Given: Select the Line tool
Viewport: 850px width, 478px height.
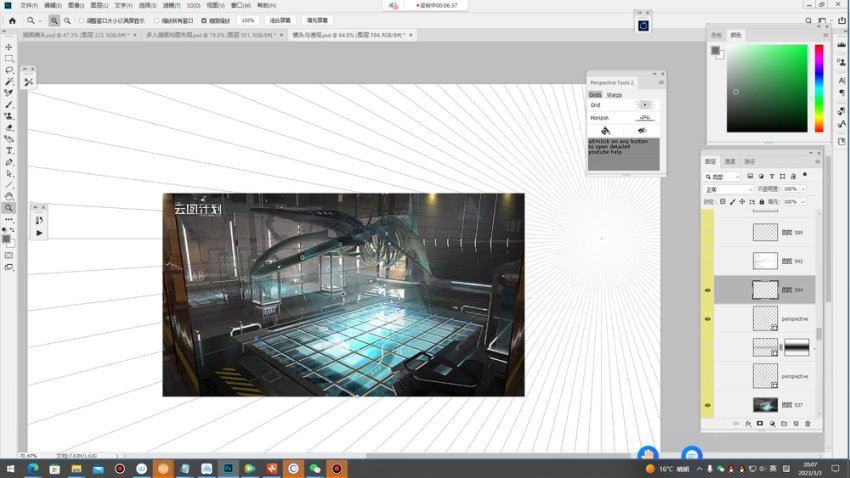Looking at the screenshot, I should [9, 185].
